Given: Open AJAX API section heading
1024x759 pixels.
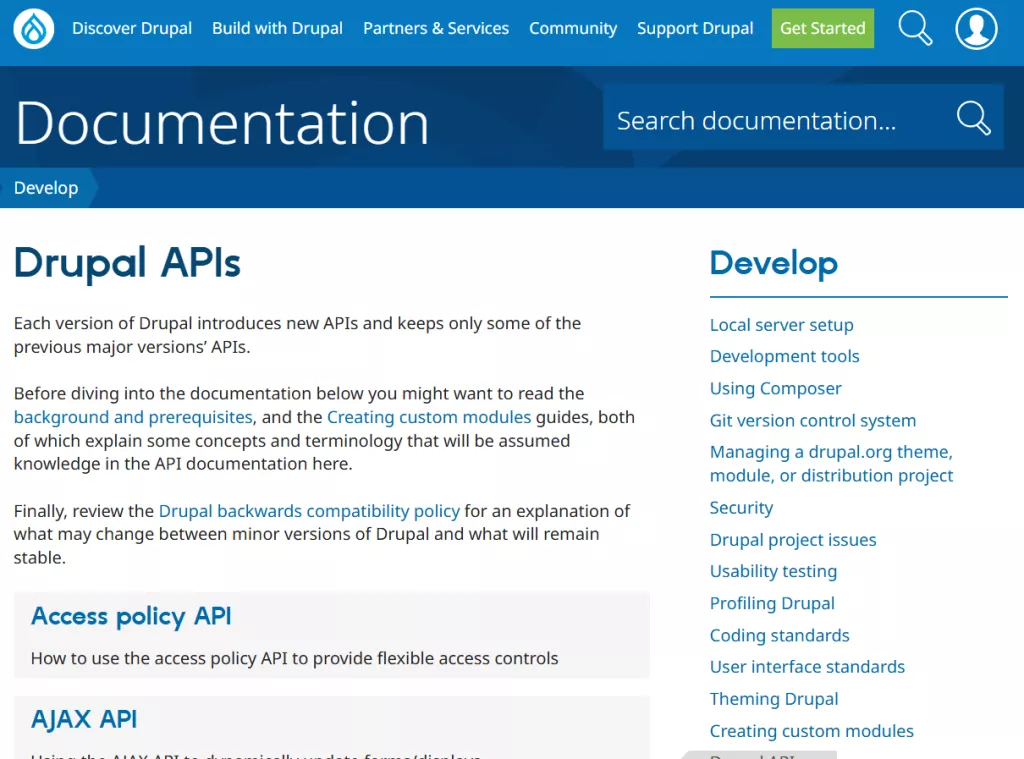Looking at the screenshot, I should point(84,719).
